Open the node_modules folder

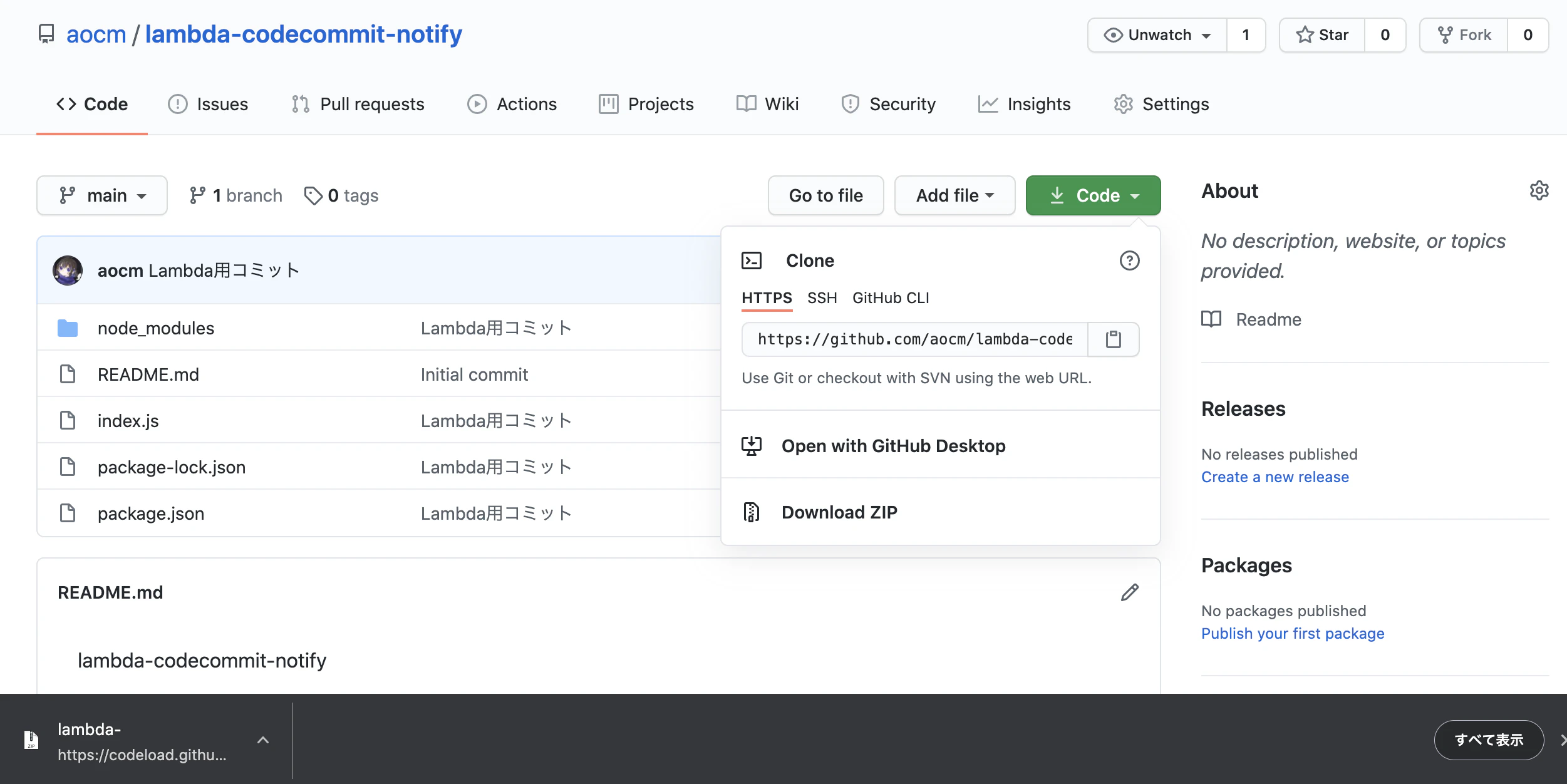coord(156,328)
